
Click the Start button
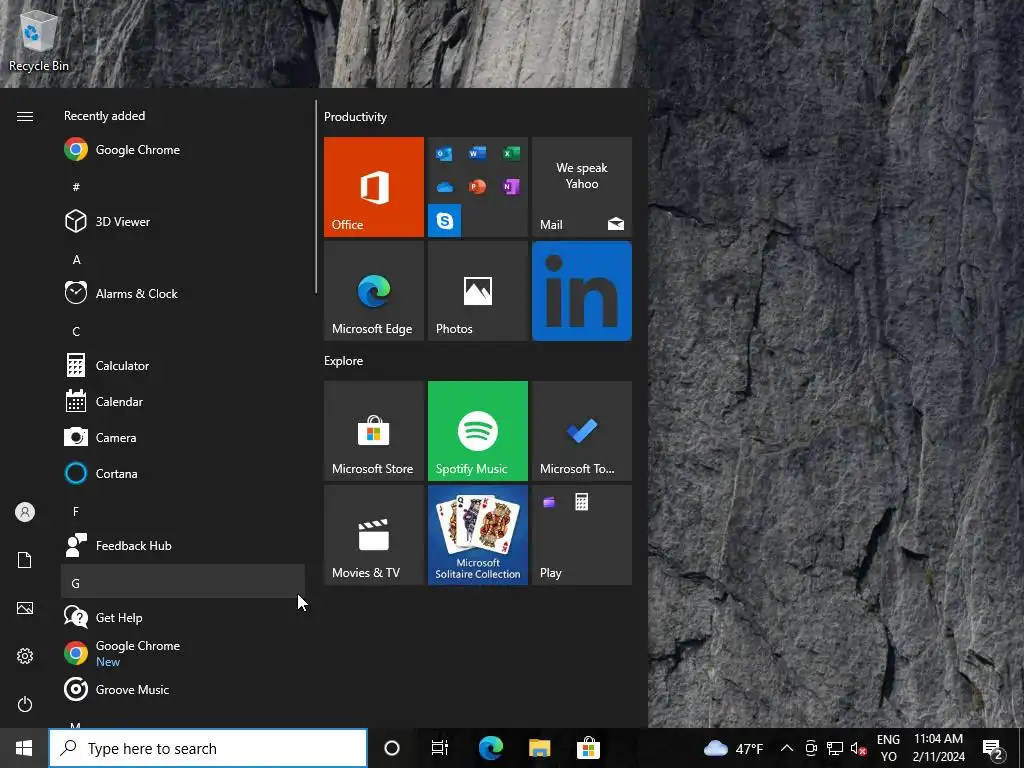point(24,748)
